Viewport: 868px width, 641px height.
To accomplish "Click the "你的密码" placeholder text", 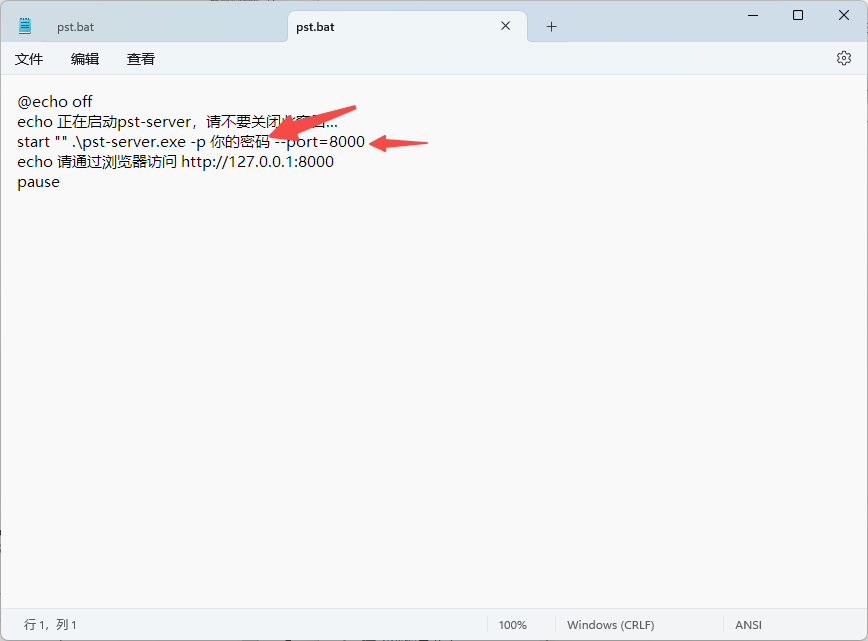I will click(240, 142).
